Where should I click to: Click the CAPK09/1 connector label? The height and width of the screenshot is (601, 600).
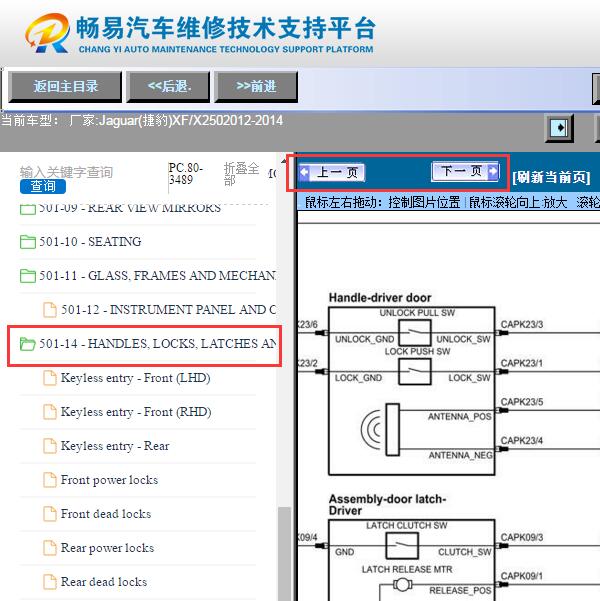click(x=522, y=576)
